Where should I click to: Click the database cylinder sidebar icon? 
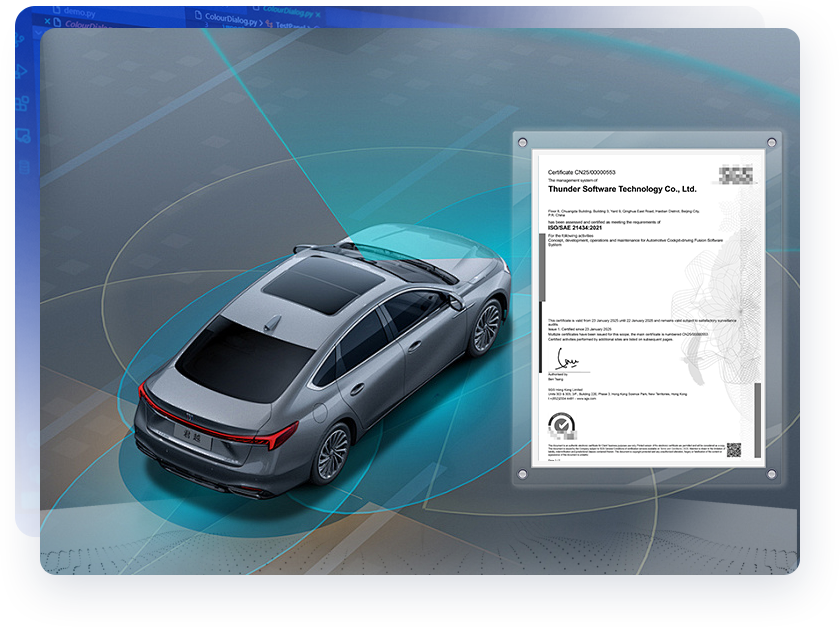pyautogui.click(x=22, y=168)
